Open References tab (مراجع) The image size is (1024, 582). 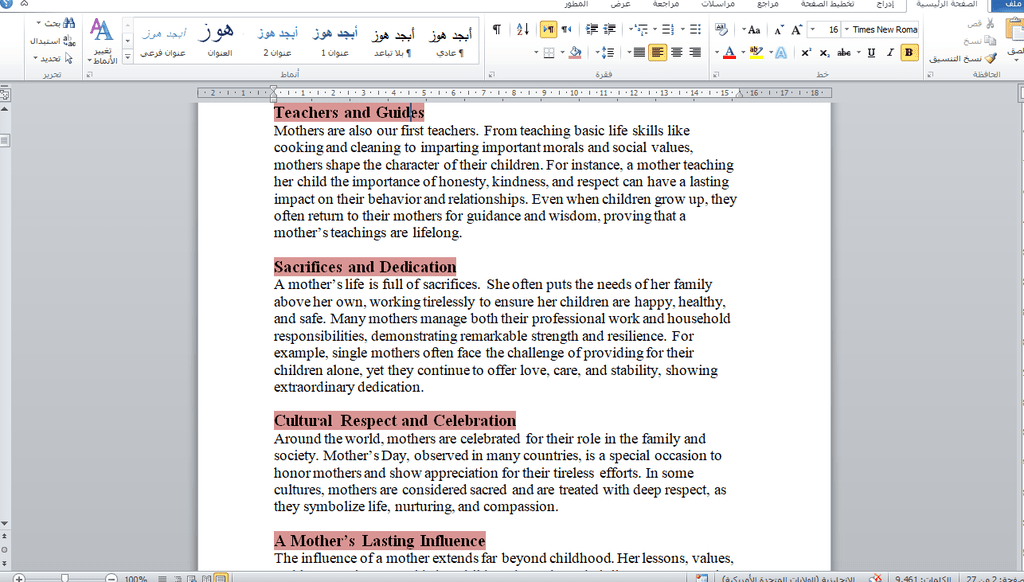(768, 5)
